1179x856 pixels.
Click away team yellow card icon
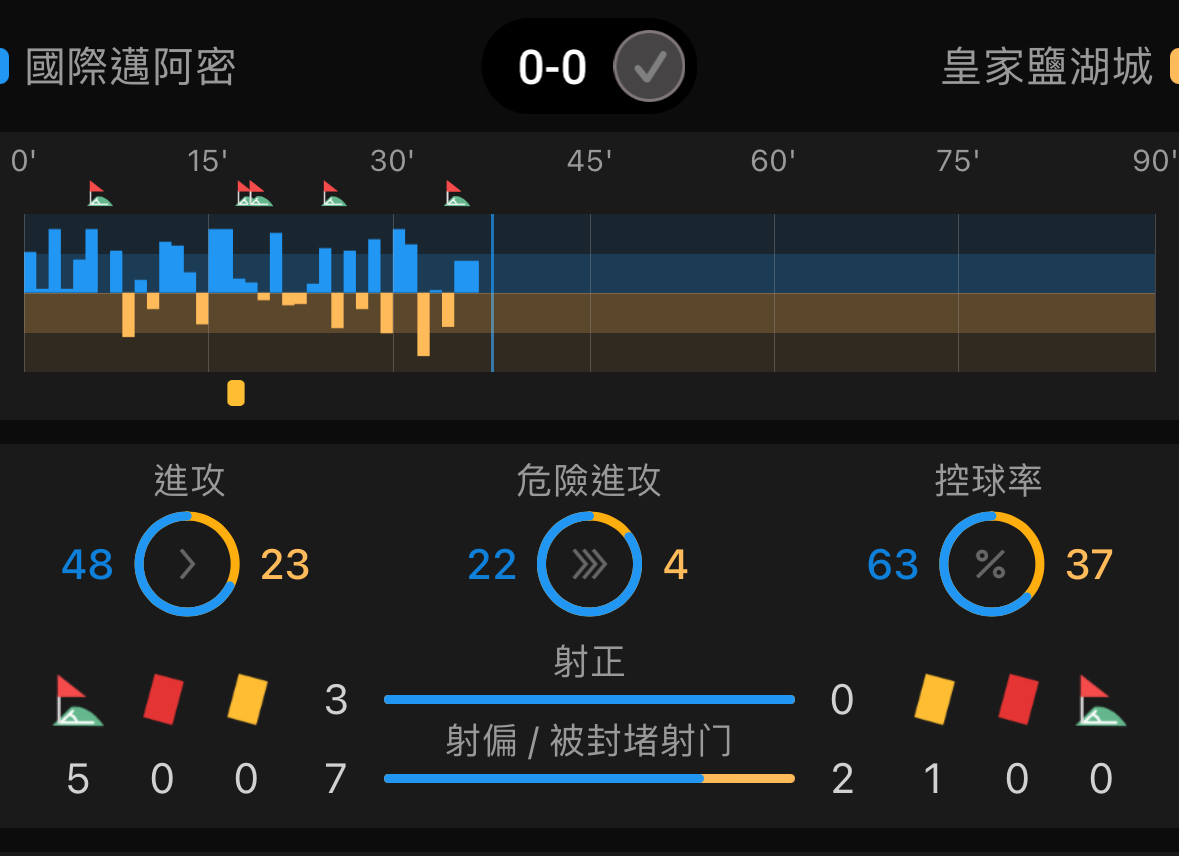tap(935, 700)
